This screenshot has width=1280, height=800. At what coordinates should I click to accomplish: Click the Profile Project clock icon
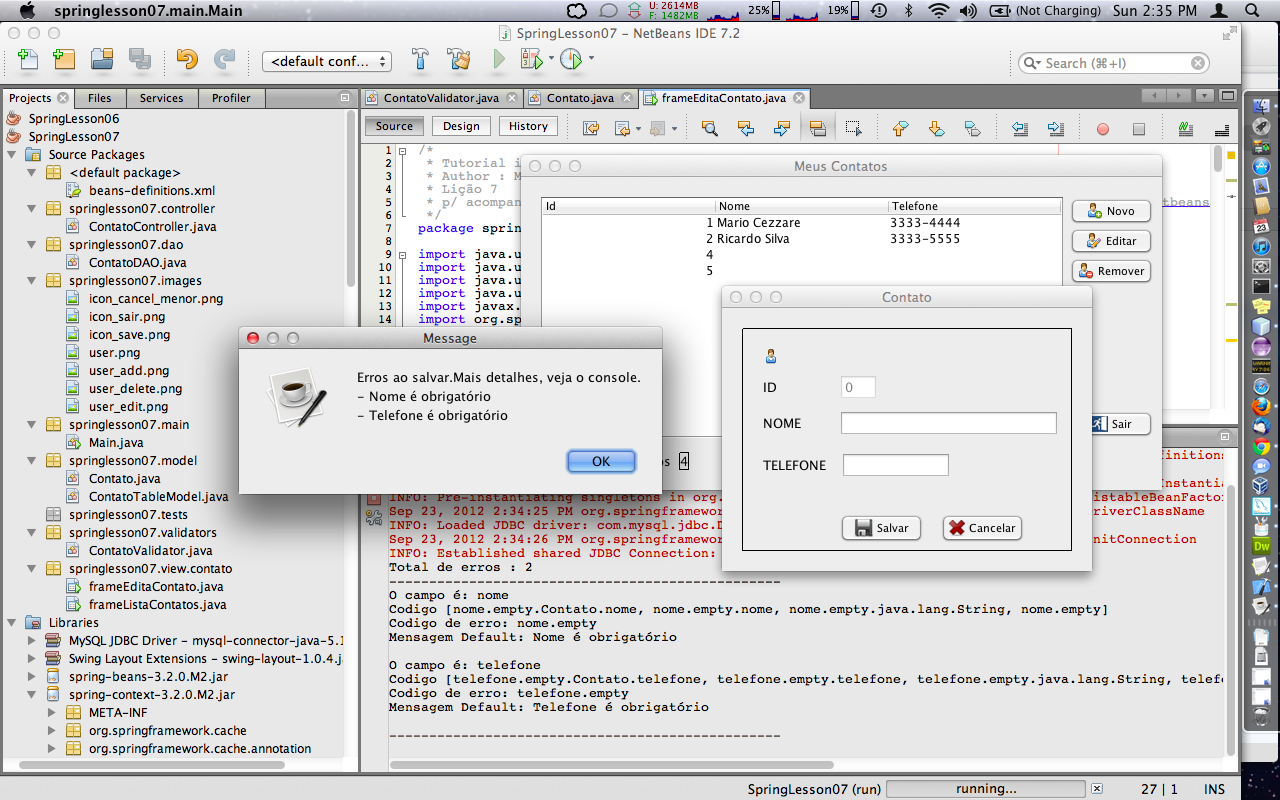pos(570,60)
